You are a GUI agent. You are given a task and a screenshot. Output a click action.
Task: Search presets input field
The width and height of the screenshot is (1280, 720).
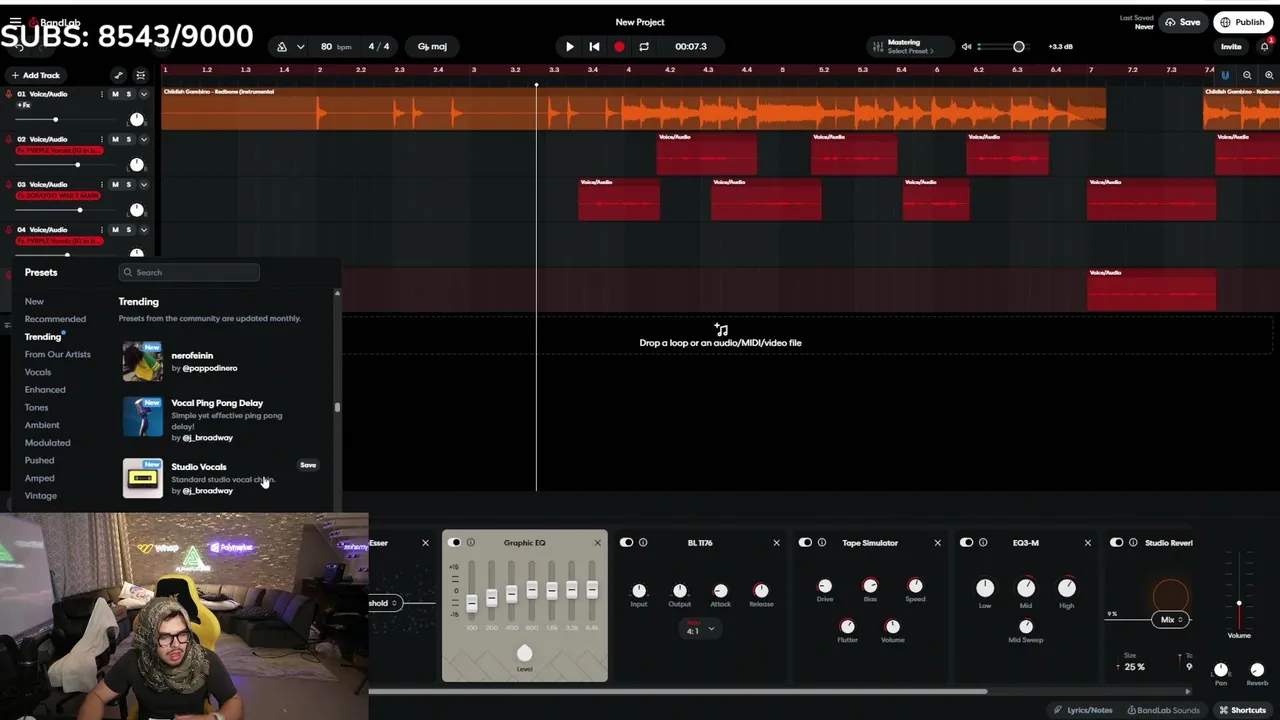coord(189,272)
